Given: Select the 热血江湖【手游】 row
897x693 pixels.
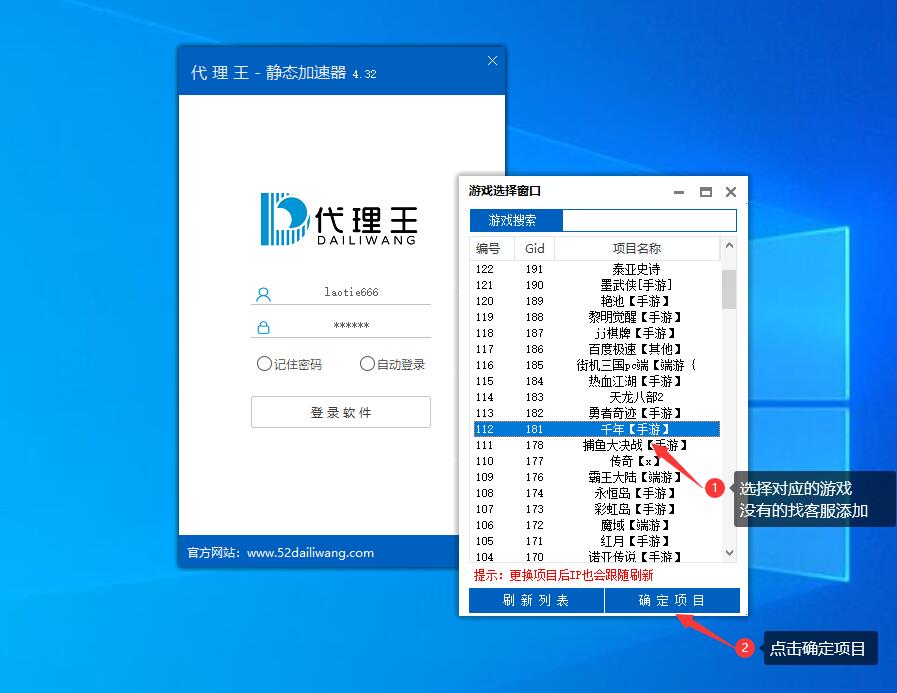Looking at the screenshot, I should [597, 381].
